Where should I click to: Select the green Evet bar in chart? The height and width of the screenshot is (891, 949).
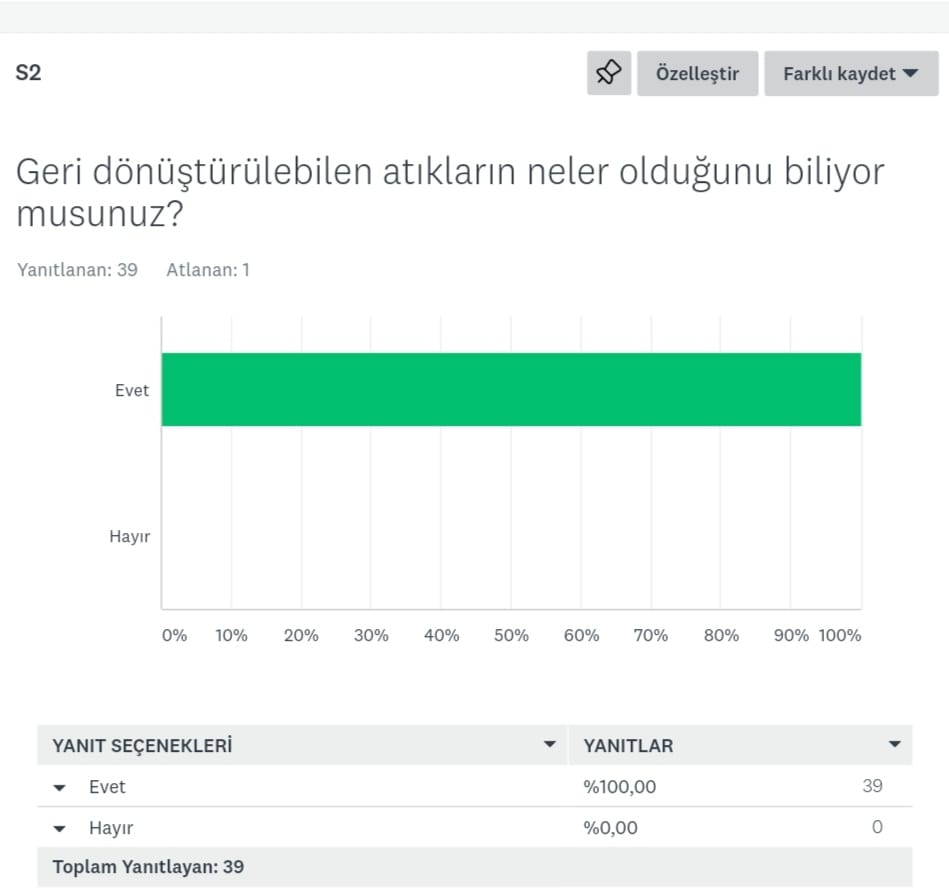click(x=512, y=389)
